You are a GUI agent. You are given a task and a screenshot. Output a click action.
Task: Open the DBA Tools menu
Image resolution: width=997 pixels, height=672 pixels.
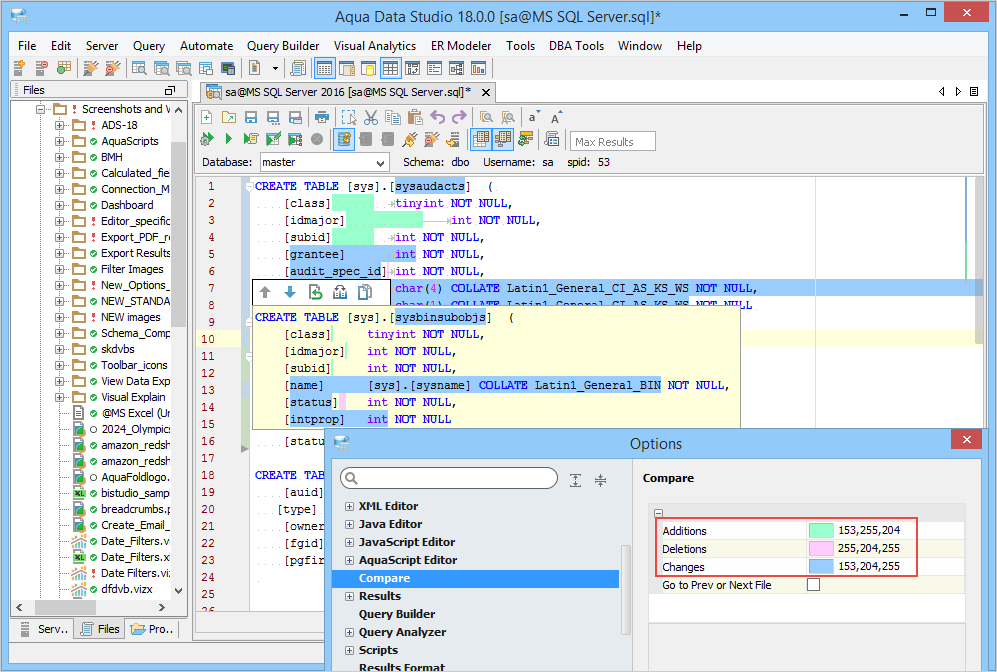click(576, 46)
